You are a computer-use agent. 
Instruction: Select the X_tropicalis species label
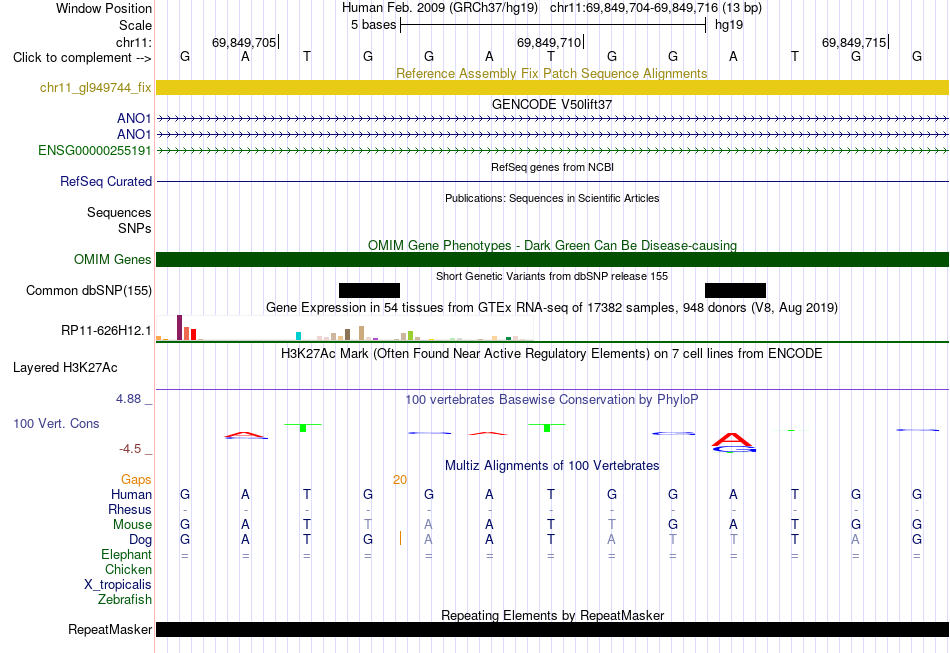pyautogui.click(x=118, y=585)
